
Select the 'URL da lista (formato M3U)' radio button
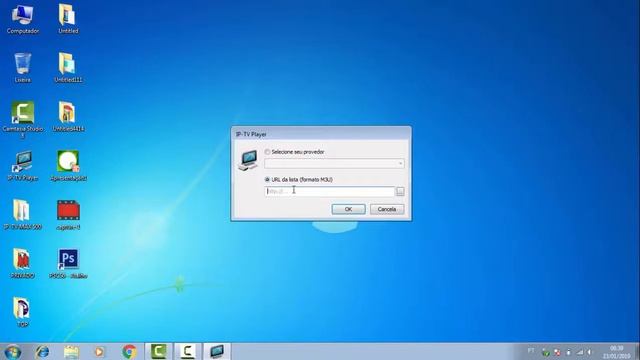[x=267, y=180]
